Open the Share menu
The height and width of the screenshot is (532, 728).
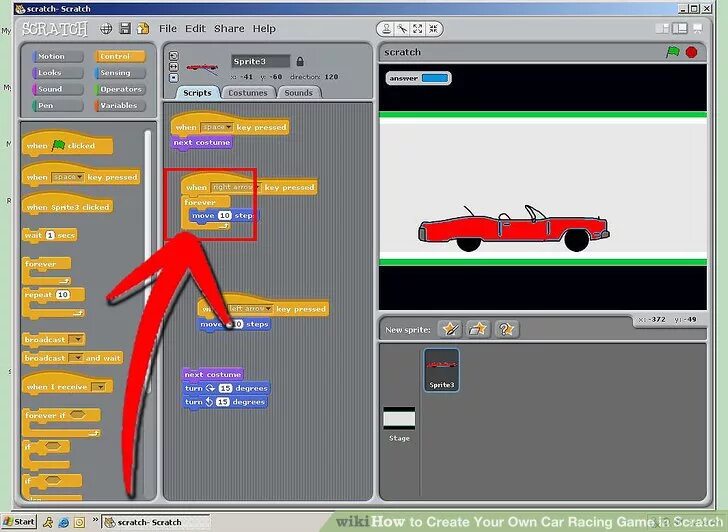pyautogui.click(x=229, y=29)
